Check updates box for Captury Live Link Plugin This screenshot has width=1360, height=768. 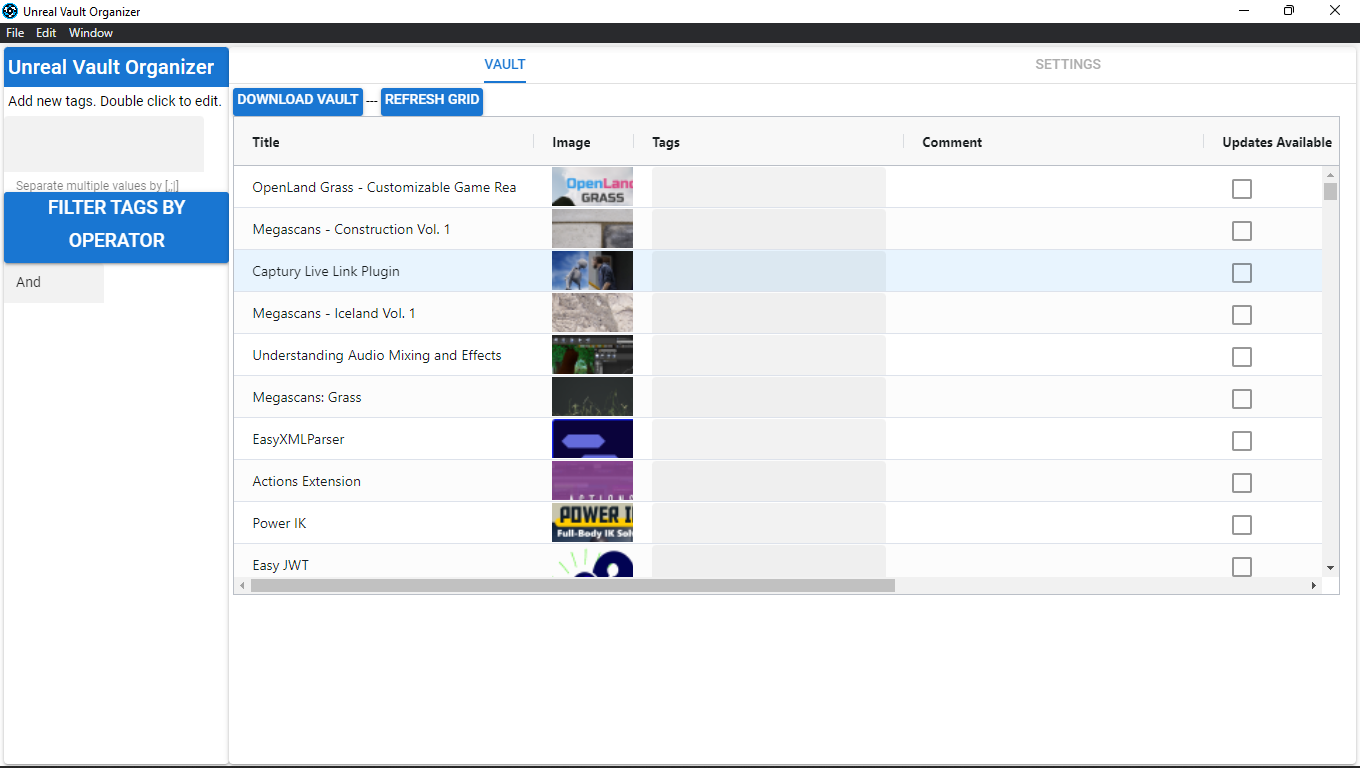click(1242, 273)
